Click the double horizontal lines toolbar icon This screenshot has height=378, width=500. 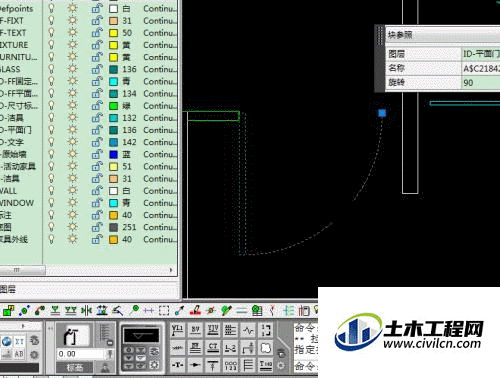tap(241, 311)
